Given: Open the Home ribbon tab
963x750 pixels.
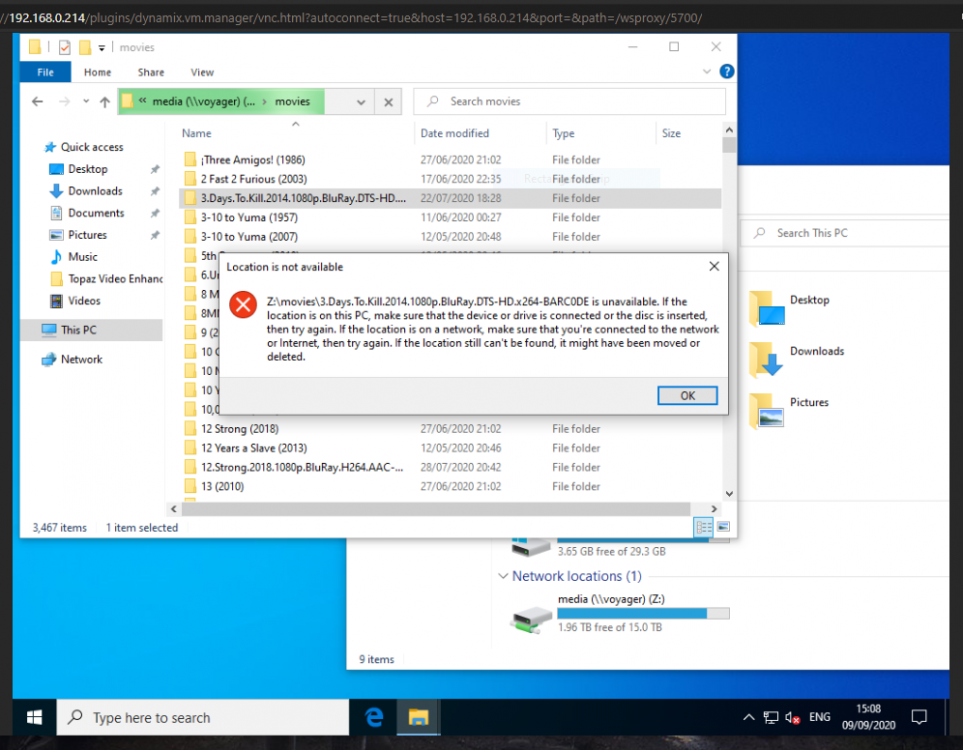Looking at the screenshot, I should point(97,72).
